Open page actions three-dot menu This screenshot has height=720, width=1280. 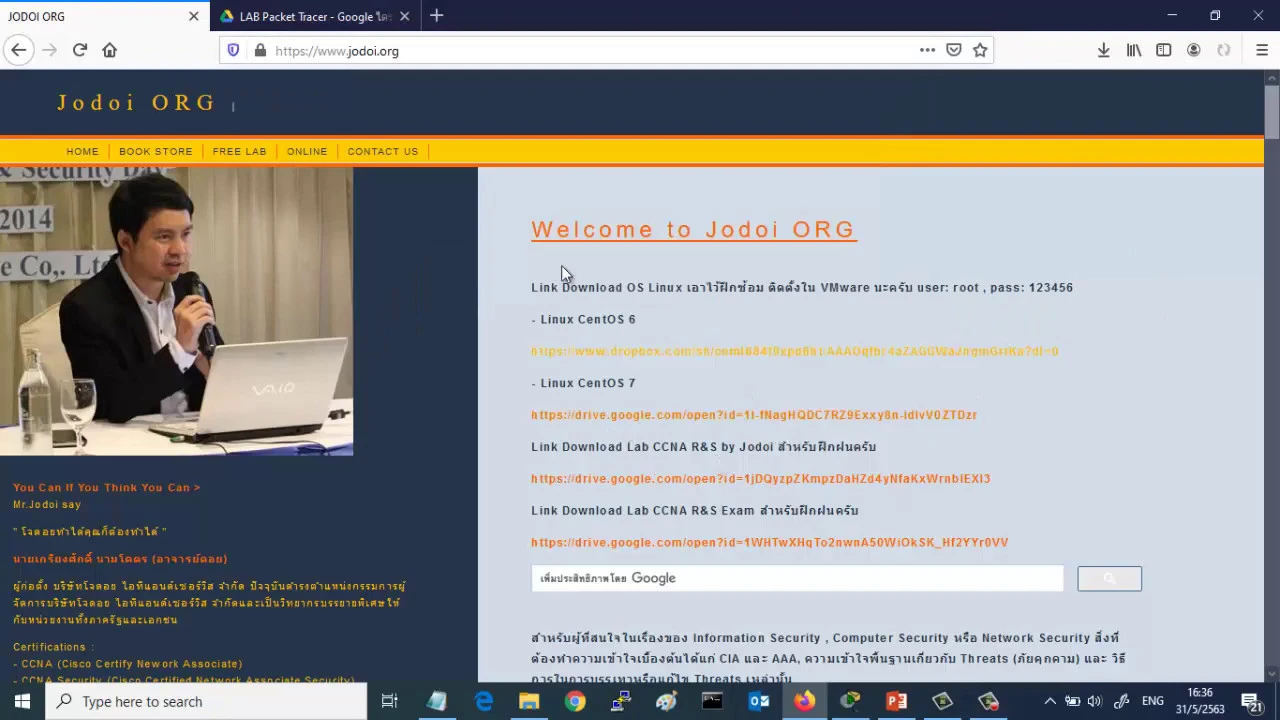pyautogui.click(x=927, y=50)
